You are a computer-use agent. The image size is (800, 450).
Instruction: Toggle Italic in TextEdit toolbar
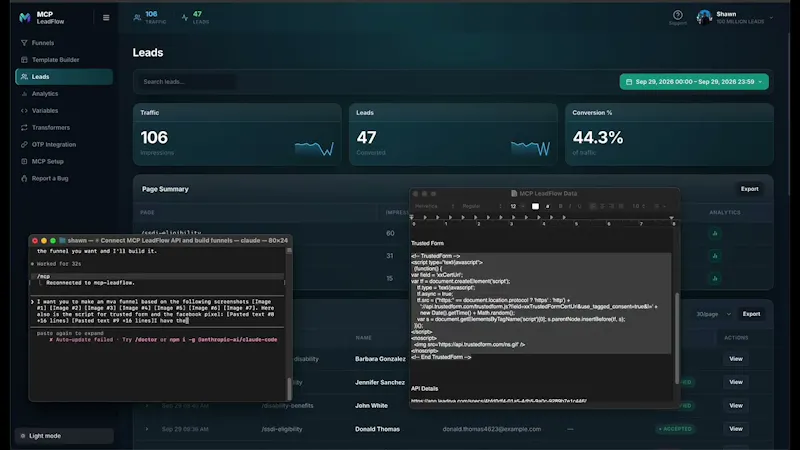[x=570, y=206]
